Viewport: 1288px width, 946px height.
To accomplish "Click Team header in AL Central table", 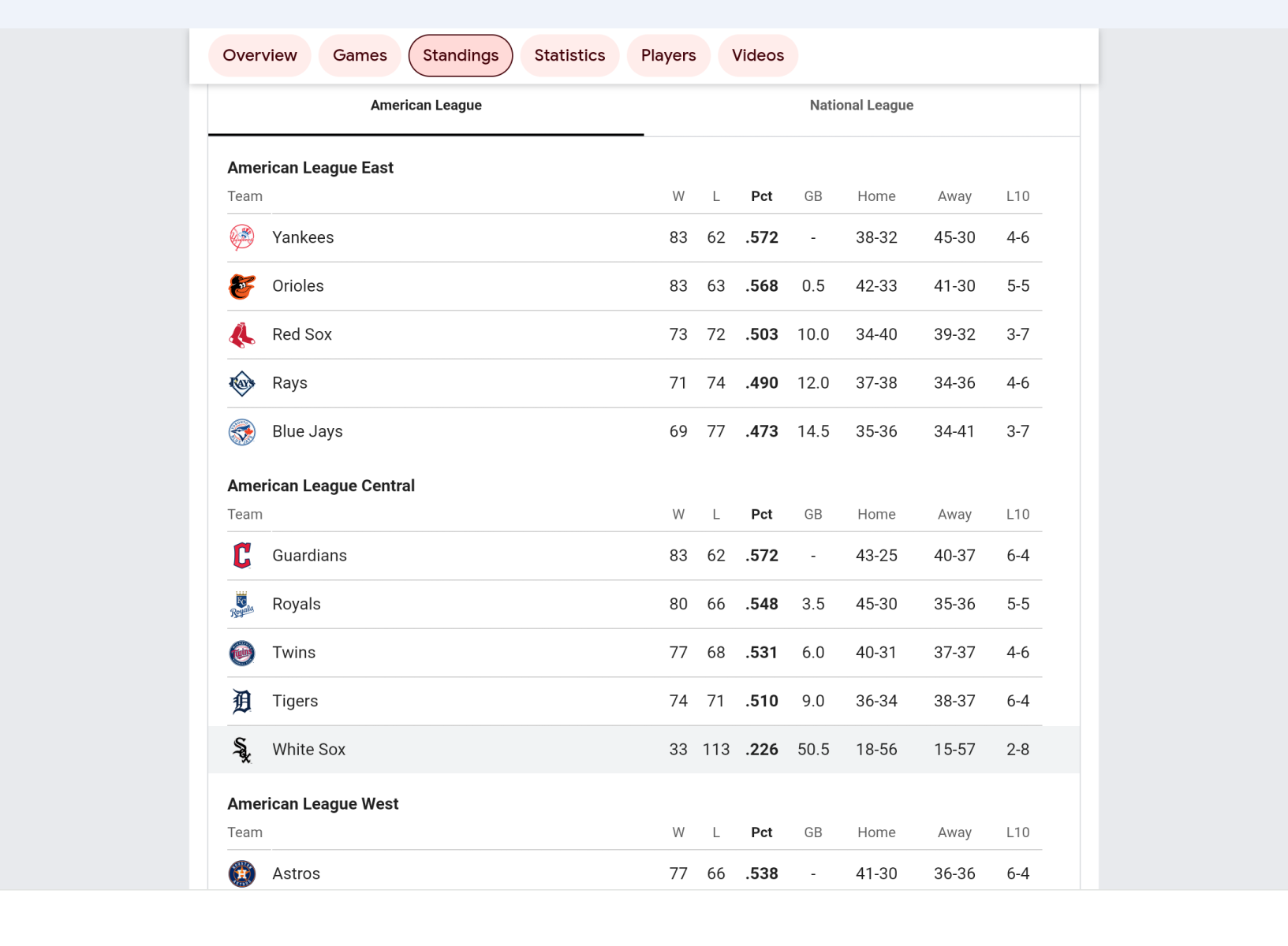I will coord(245,515).
